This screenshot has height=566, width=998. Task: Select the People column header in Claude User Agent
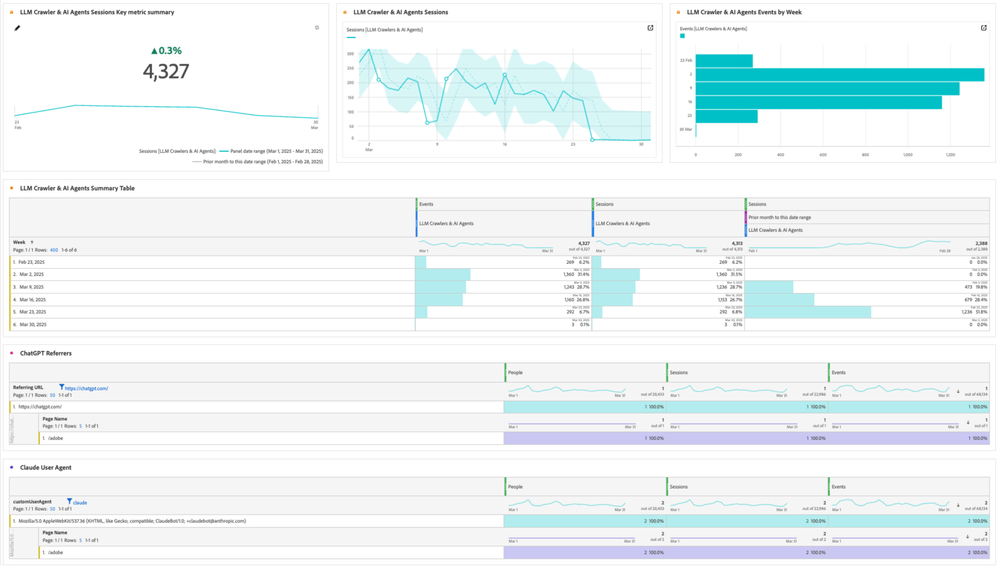(516, 487)
